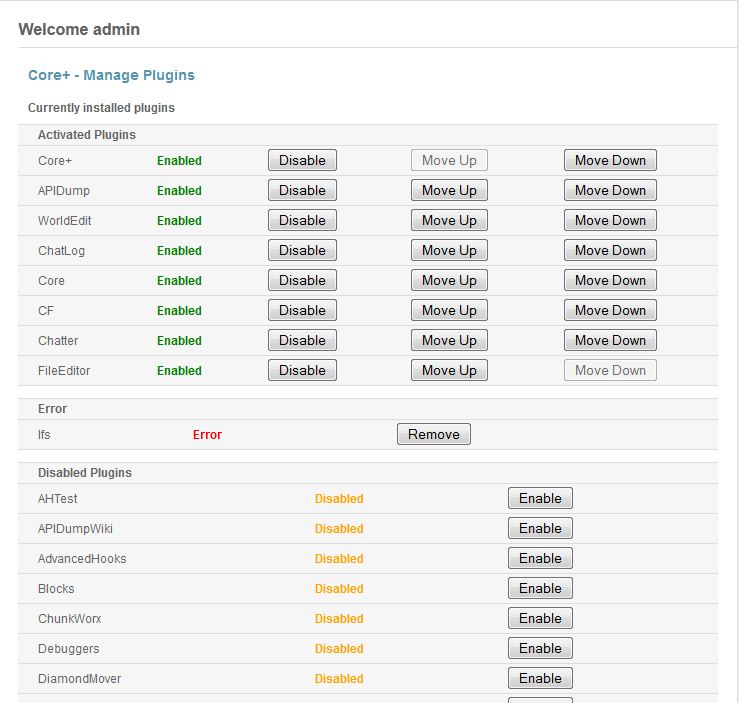Move the FileEditor plugin up

(x=449, y=370)
